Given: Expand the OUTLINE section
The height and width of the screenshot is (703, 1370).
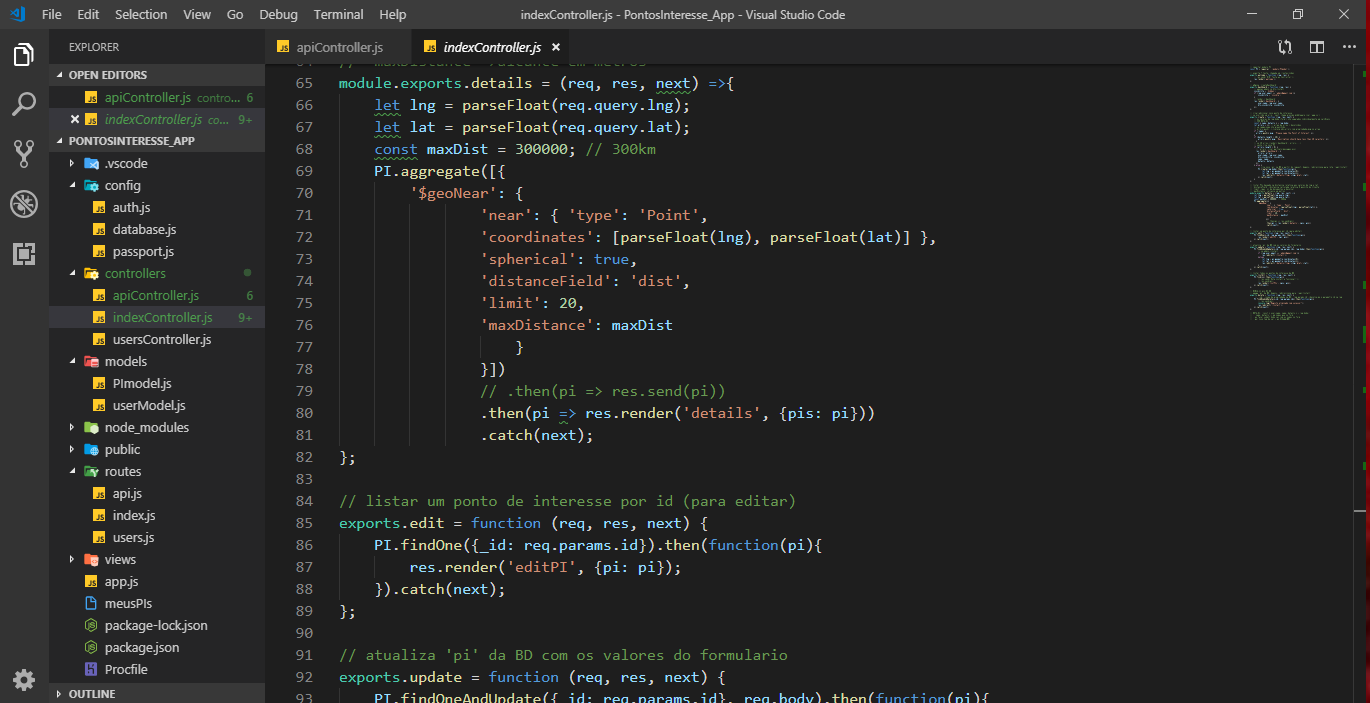Looking at the screenshot, I should click(x=90, y=693).
